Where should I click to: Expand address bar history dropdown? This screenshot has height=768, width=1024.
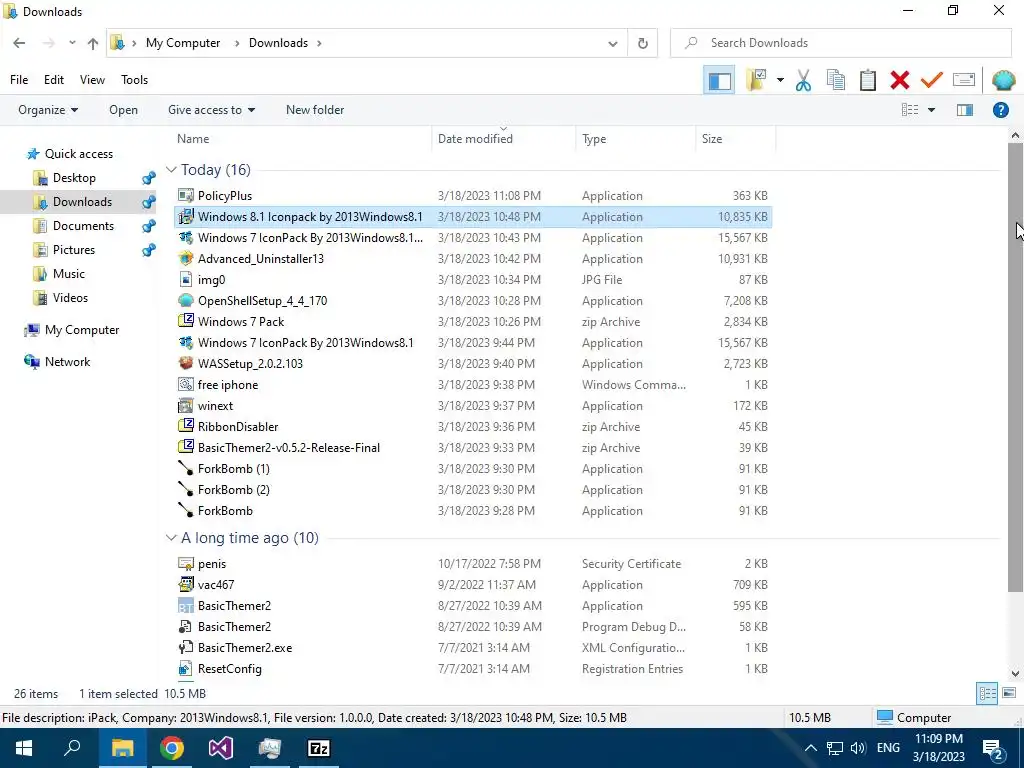pos(613,43)
